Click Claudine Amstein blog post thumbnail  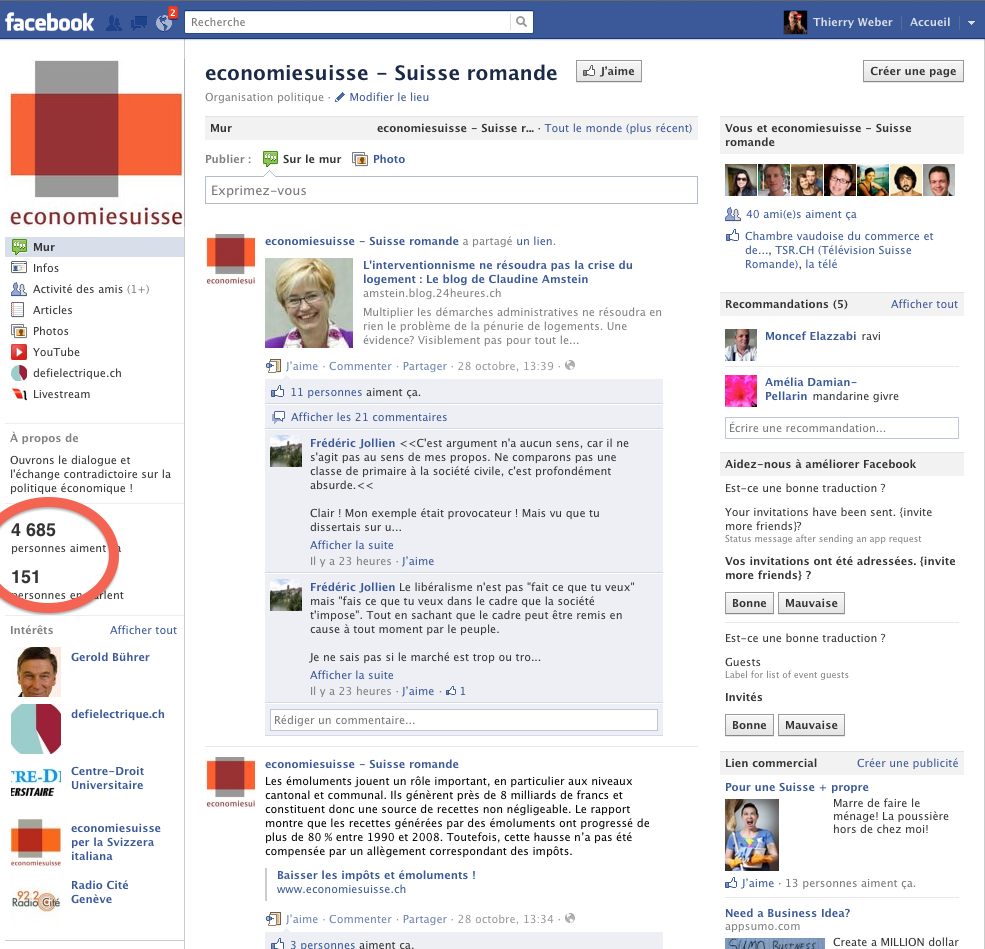[309, 303]
